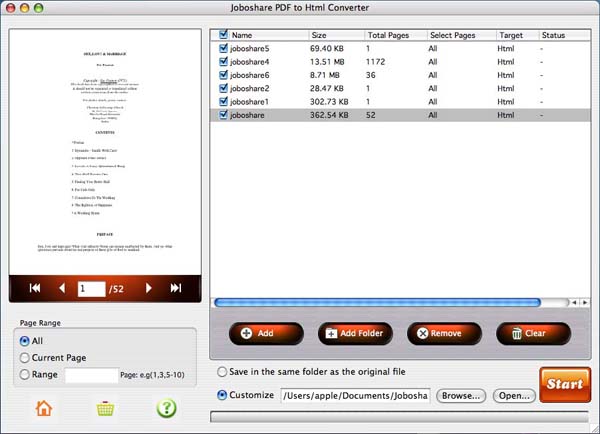Uncheck the joboshare5 file checkbox
The image size is (600, 434).
click(x=222, y=48)
